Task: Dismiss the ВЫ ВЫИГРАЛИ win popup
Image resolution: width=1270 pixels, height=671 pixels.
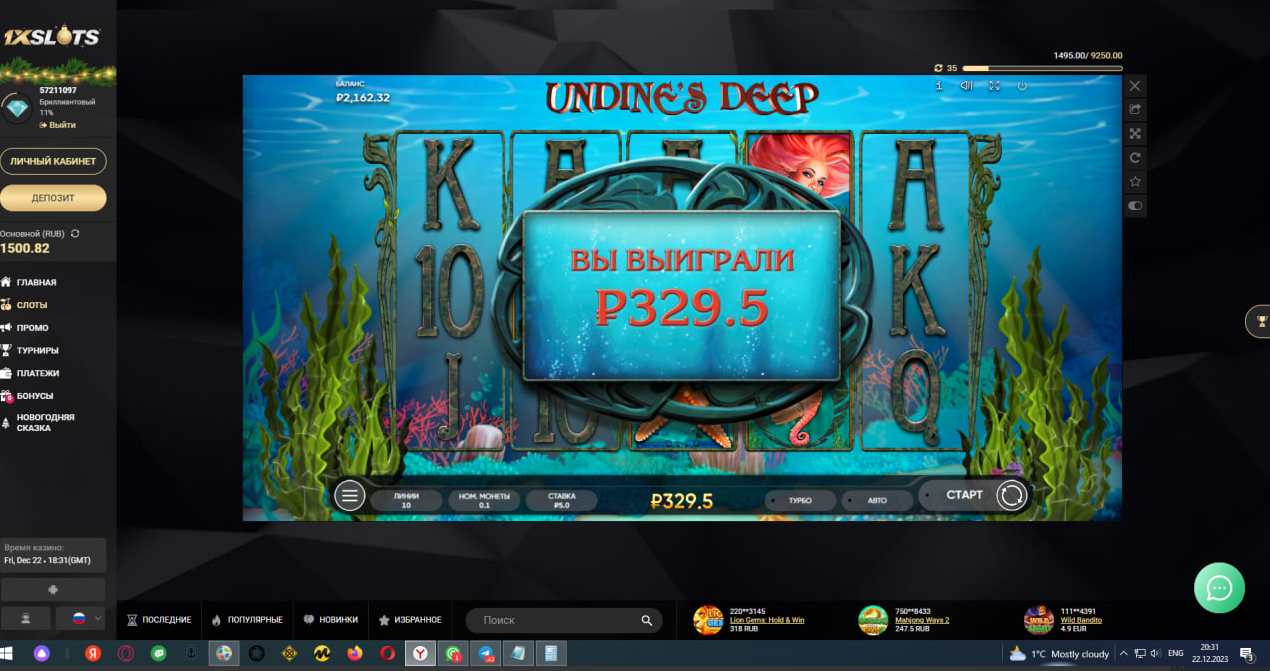Action: click(682, 295)
